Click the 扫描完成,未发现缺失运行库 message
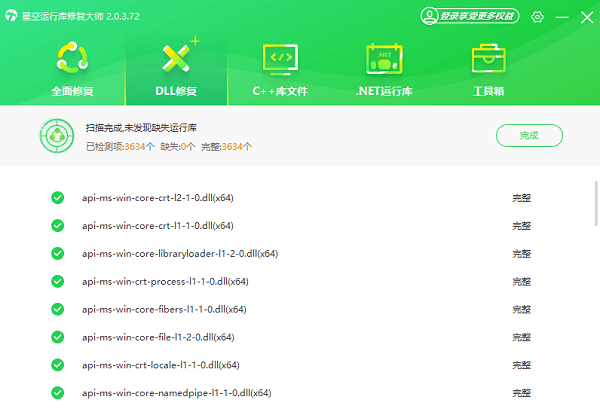600x412 pixels. (141, 128)
